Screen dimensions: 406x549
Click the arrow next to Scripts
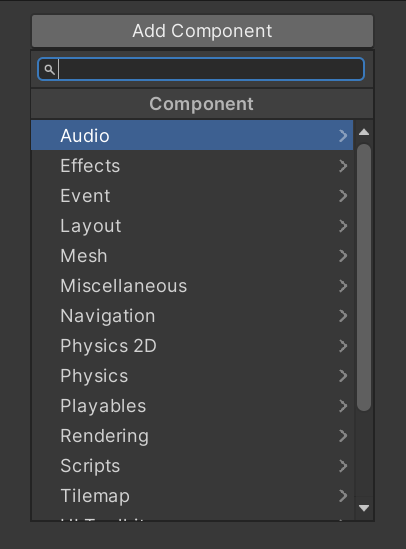pos(343,466)
